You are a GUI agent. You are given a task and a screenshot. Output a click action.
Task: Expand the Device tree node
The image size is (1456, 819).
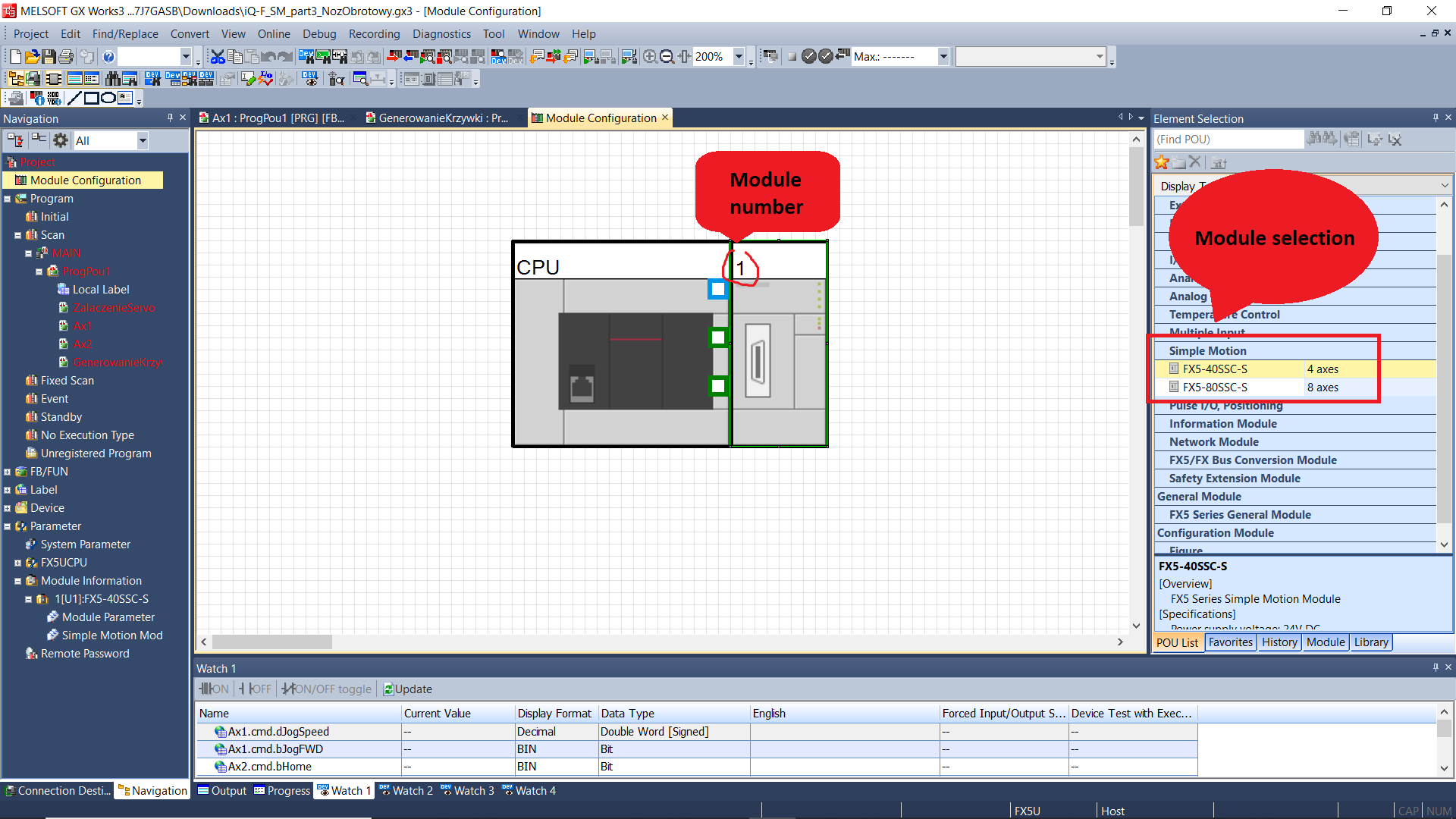tap(8, 508)
